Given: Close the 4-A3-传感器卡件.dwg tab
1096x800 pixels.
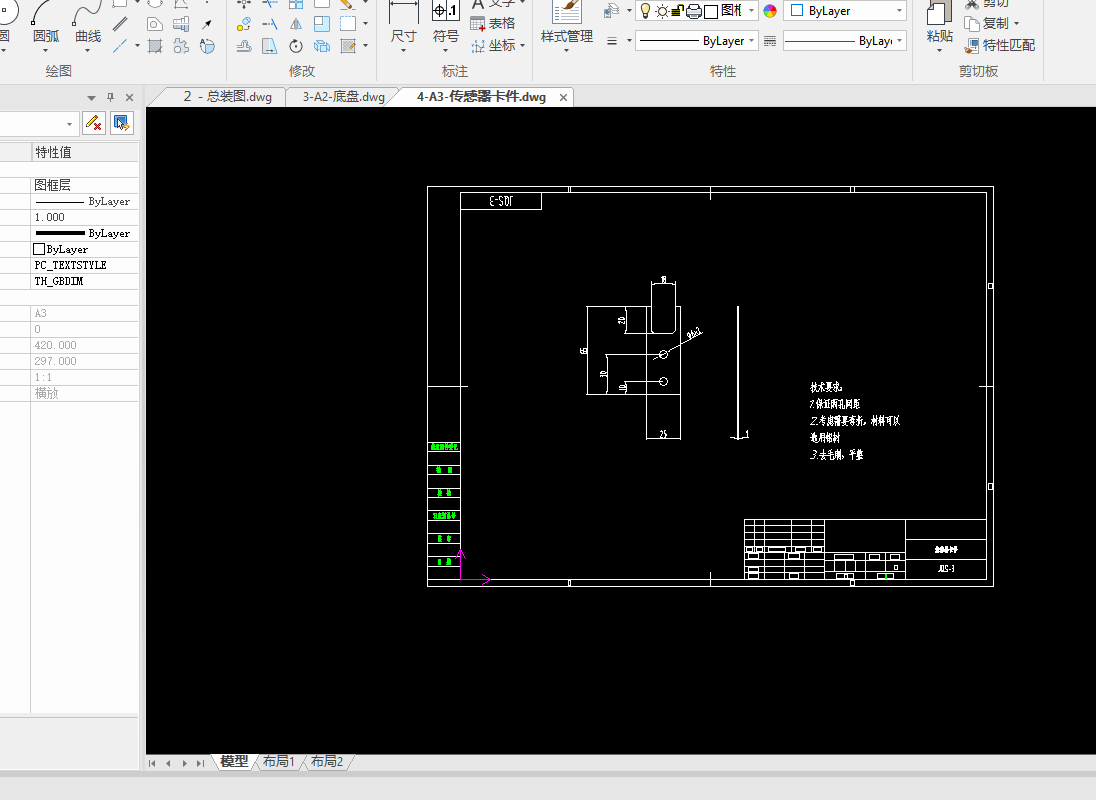Looking at the screenshot, I should [563, 98].
